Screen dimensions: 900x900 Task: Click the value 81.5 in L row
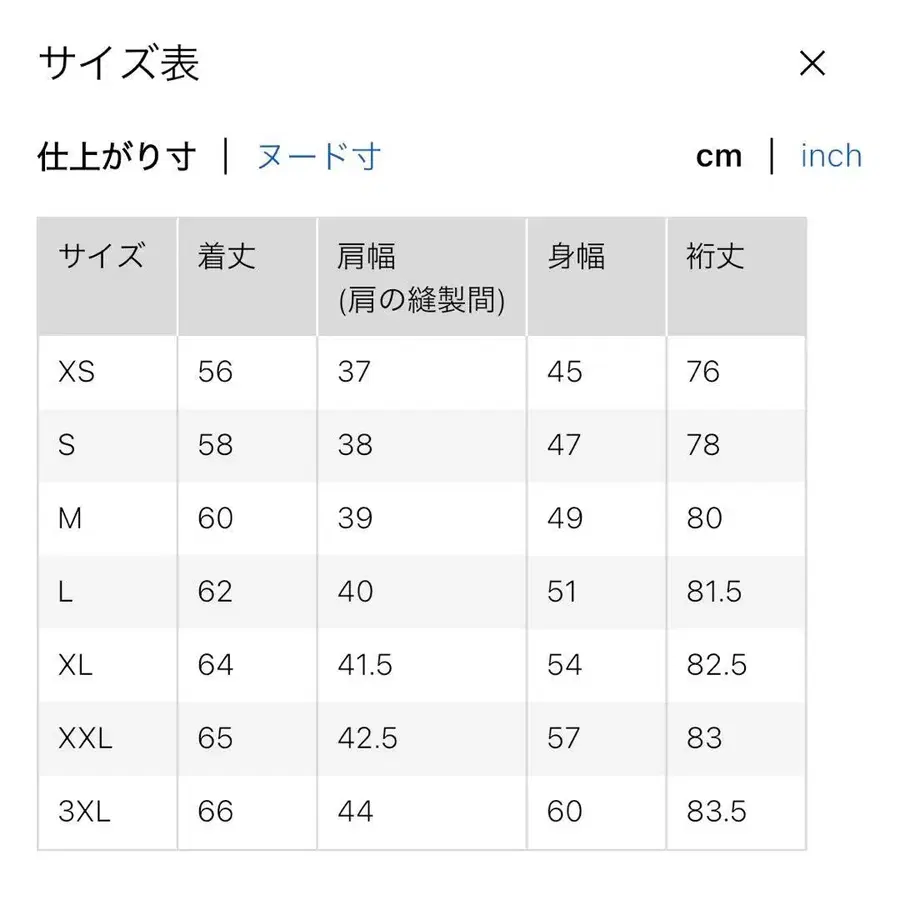(x=714, y=592)
